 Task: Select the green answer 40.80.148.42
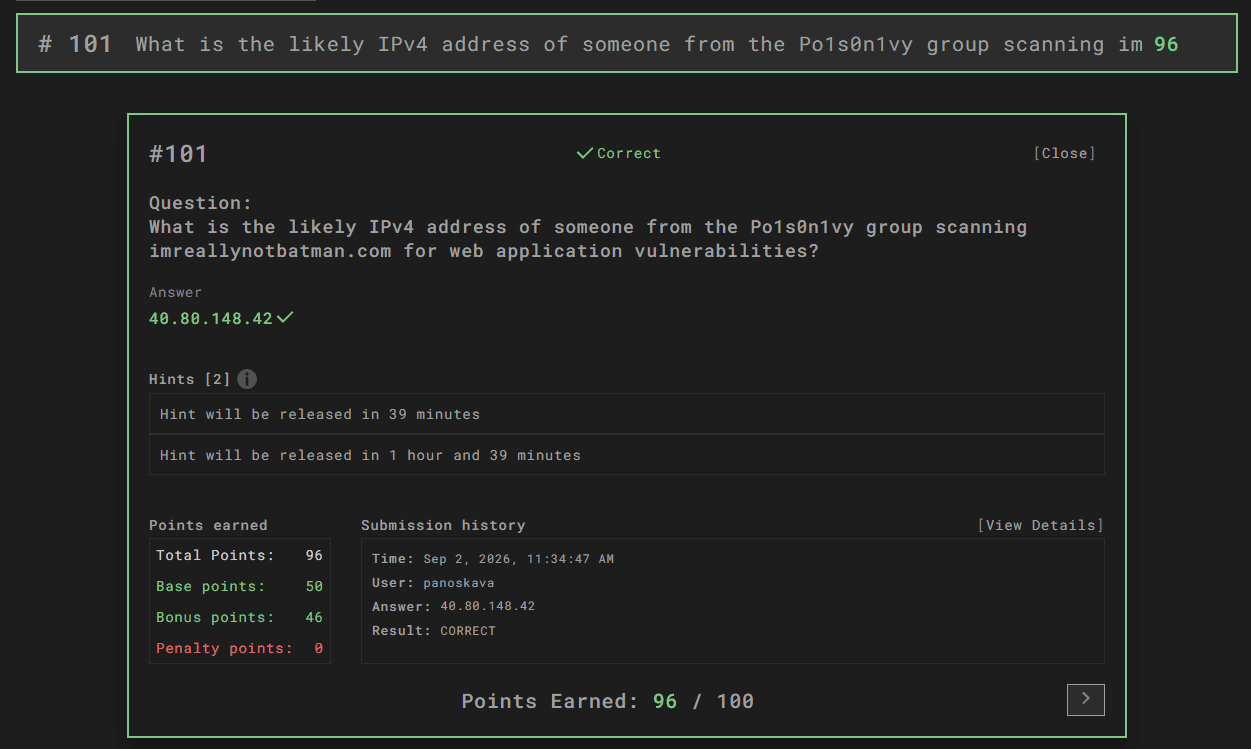pyautogui.click(x=211, y=318)
